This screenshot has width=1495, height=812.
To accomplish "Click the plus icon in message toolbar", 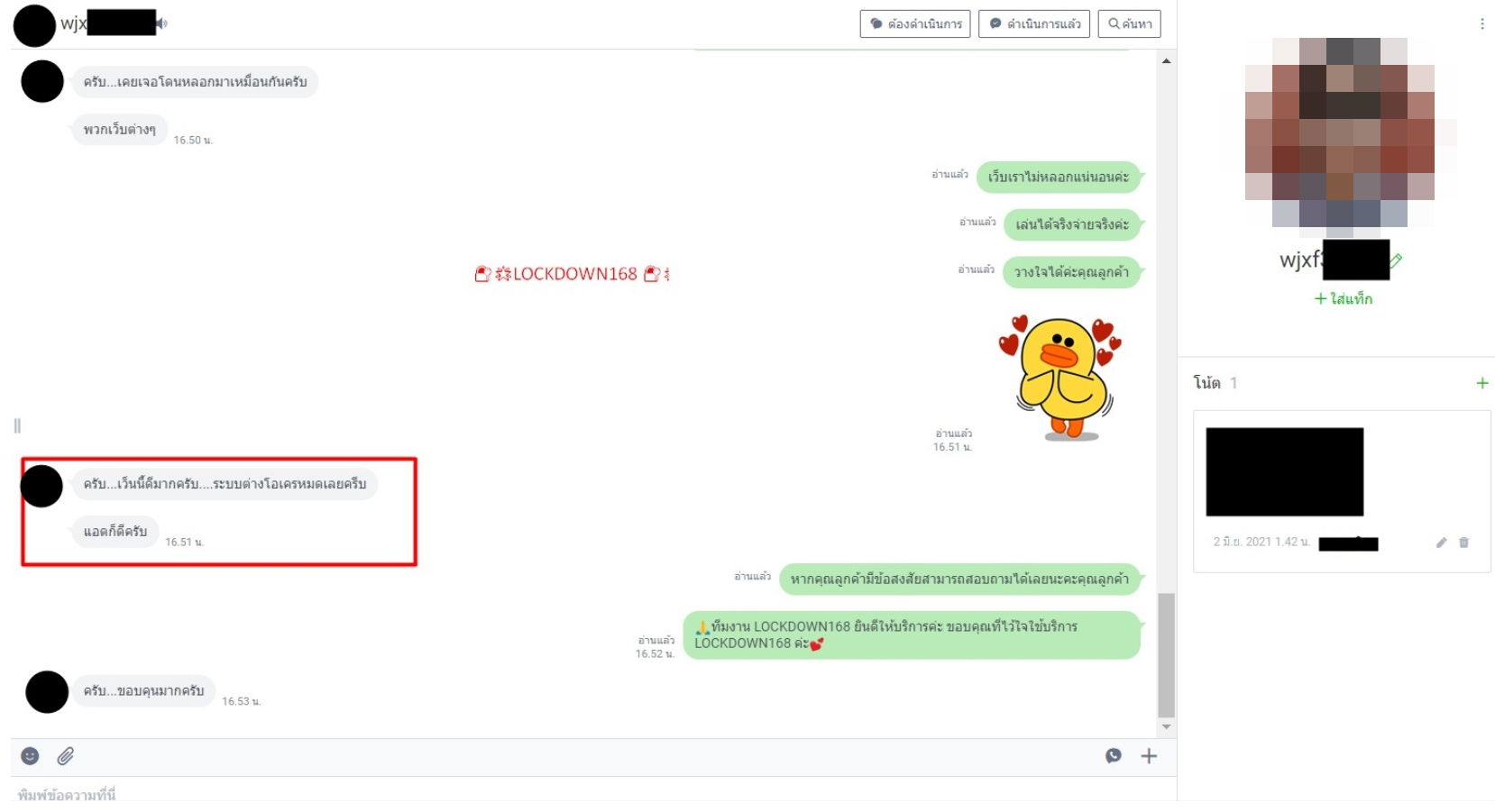I will 1149,756.
